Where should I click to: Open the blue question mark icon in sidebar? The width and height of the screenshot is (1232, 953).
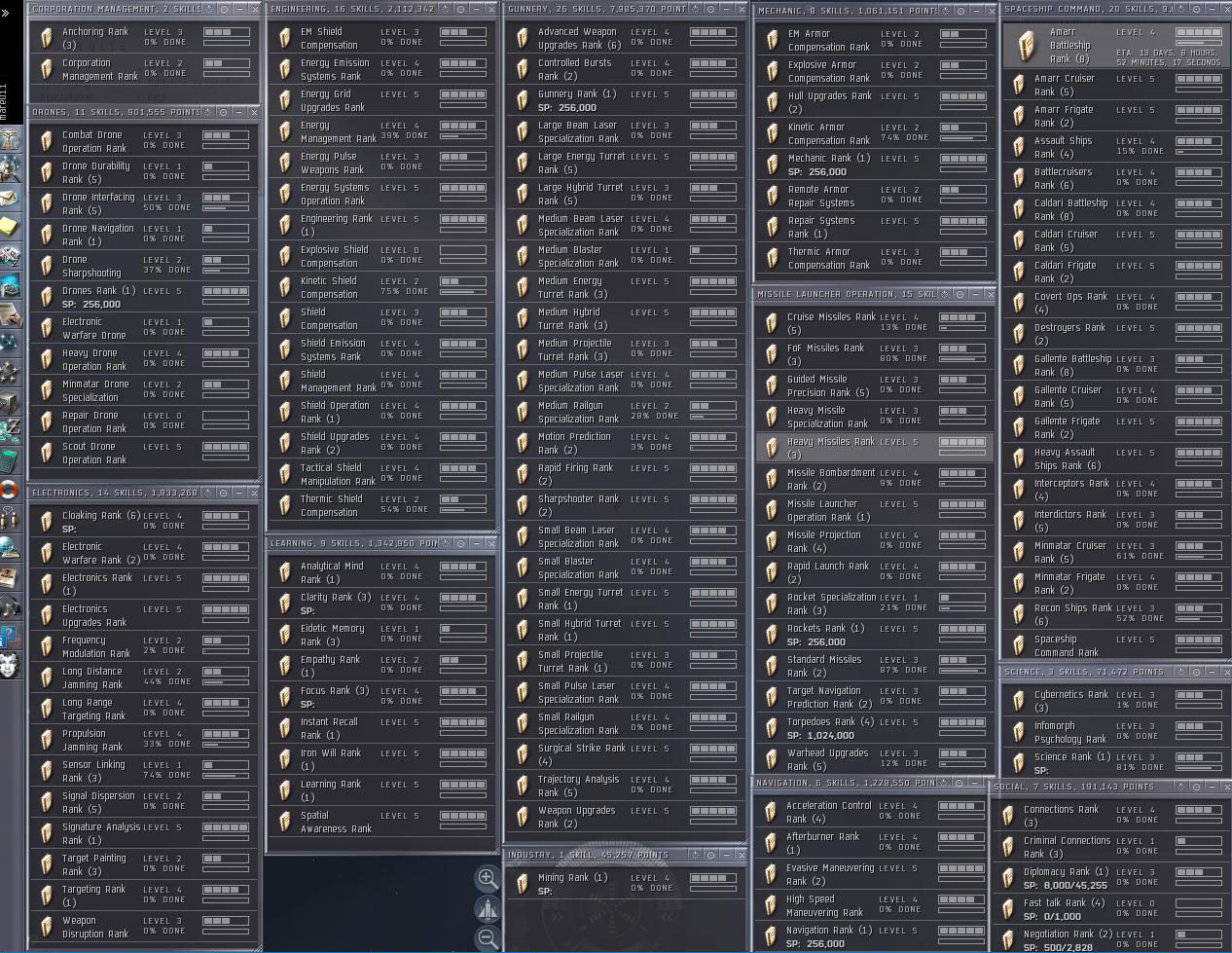coord(10,637)
